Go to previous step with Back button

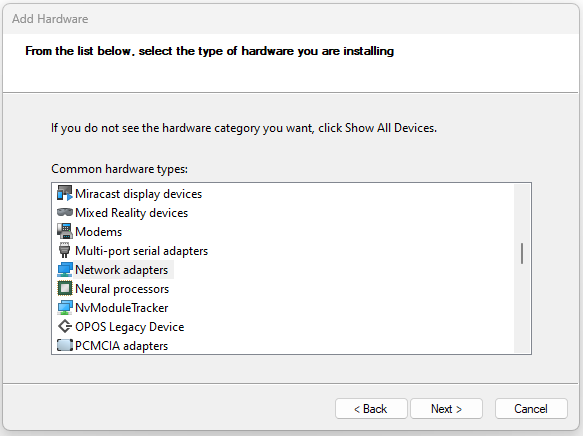[x=371, y=409]
